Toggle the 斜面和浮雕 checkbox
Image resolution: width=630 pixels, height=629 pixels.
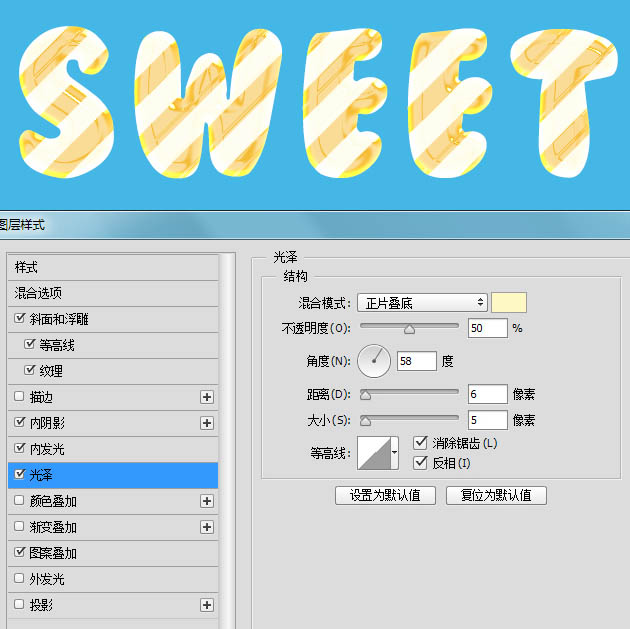19,318
